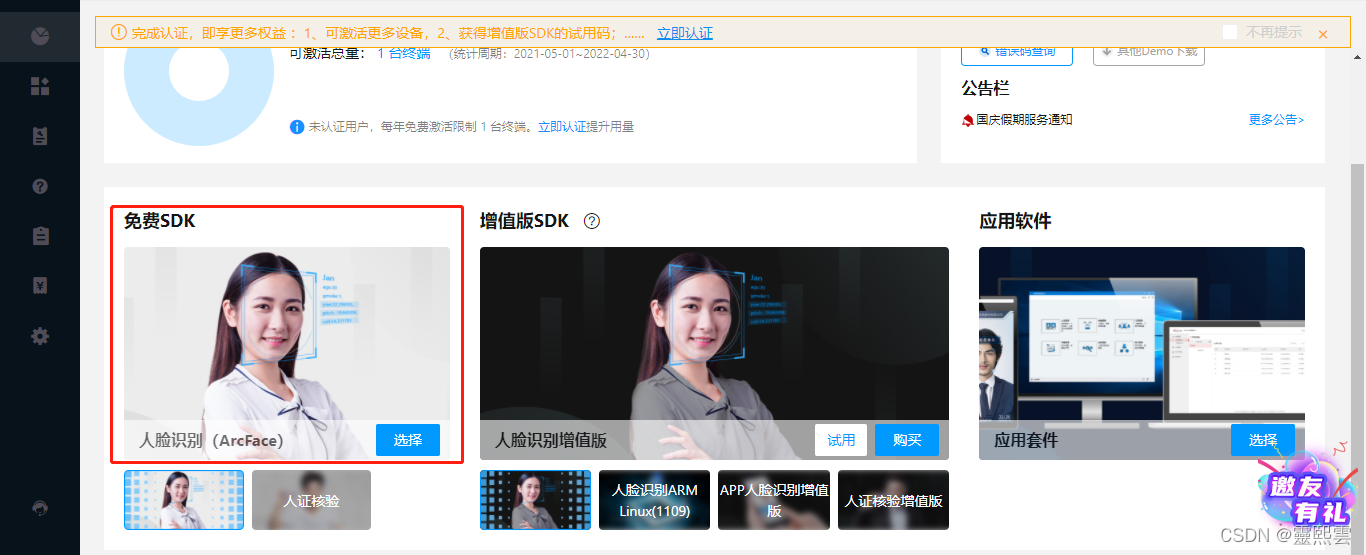
Task: Select the ArcFace face recognition thumbnail
Action: tap(184, 500)
